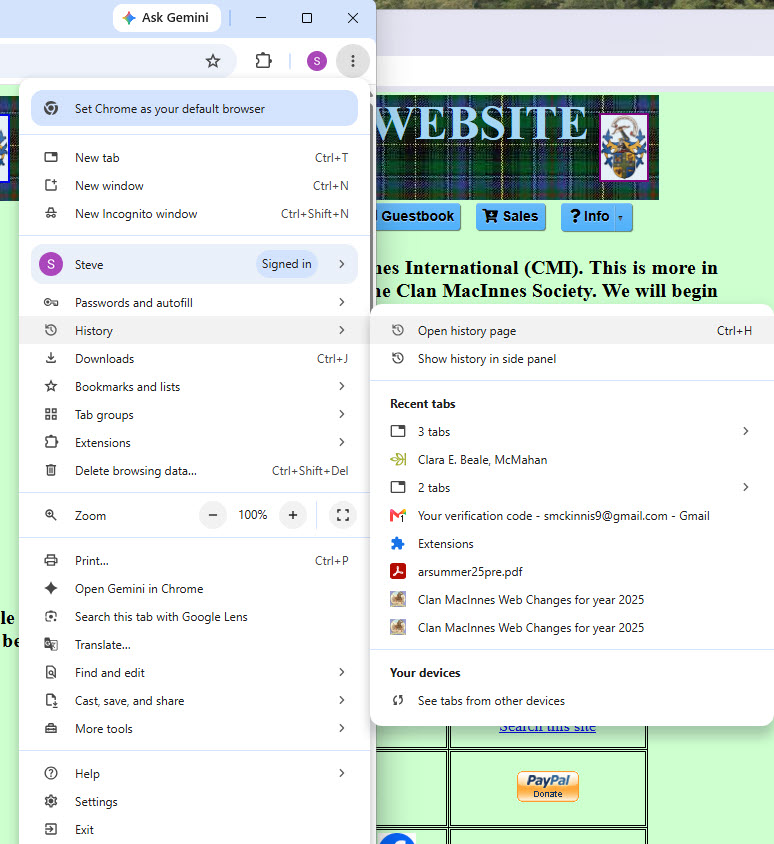
Task: Expand the 2 tabs recent group
Action: (572, 488)
